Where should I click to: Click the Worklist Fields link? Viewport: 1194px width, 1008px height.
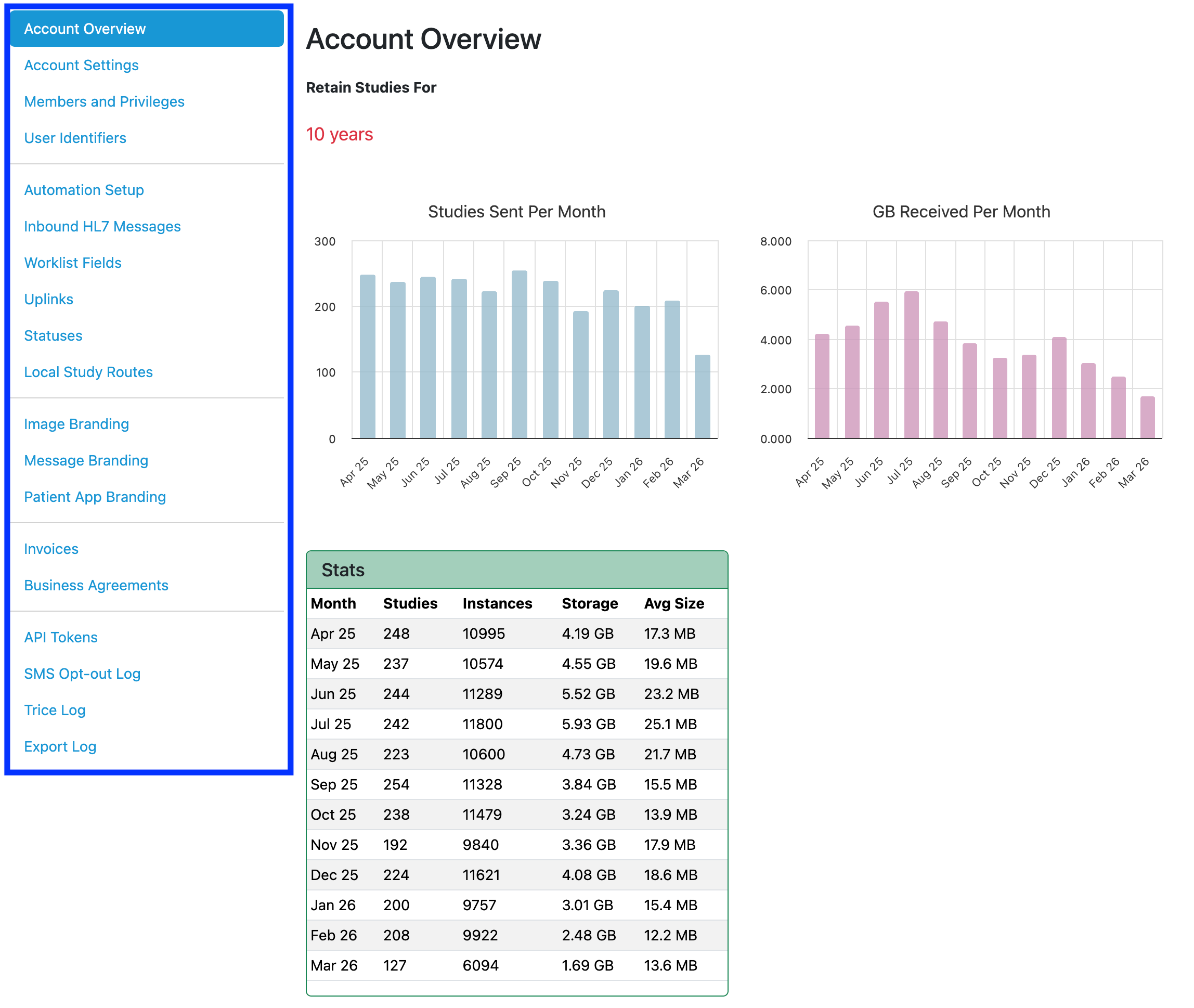point(73,263)
